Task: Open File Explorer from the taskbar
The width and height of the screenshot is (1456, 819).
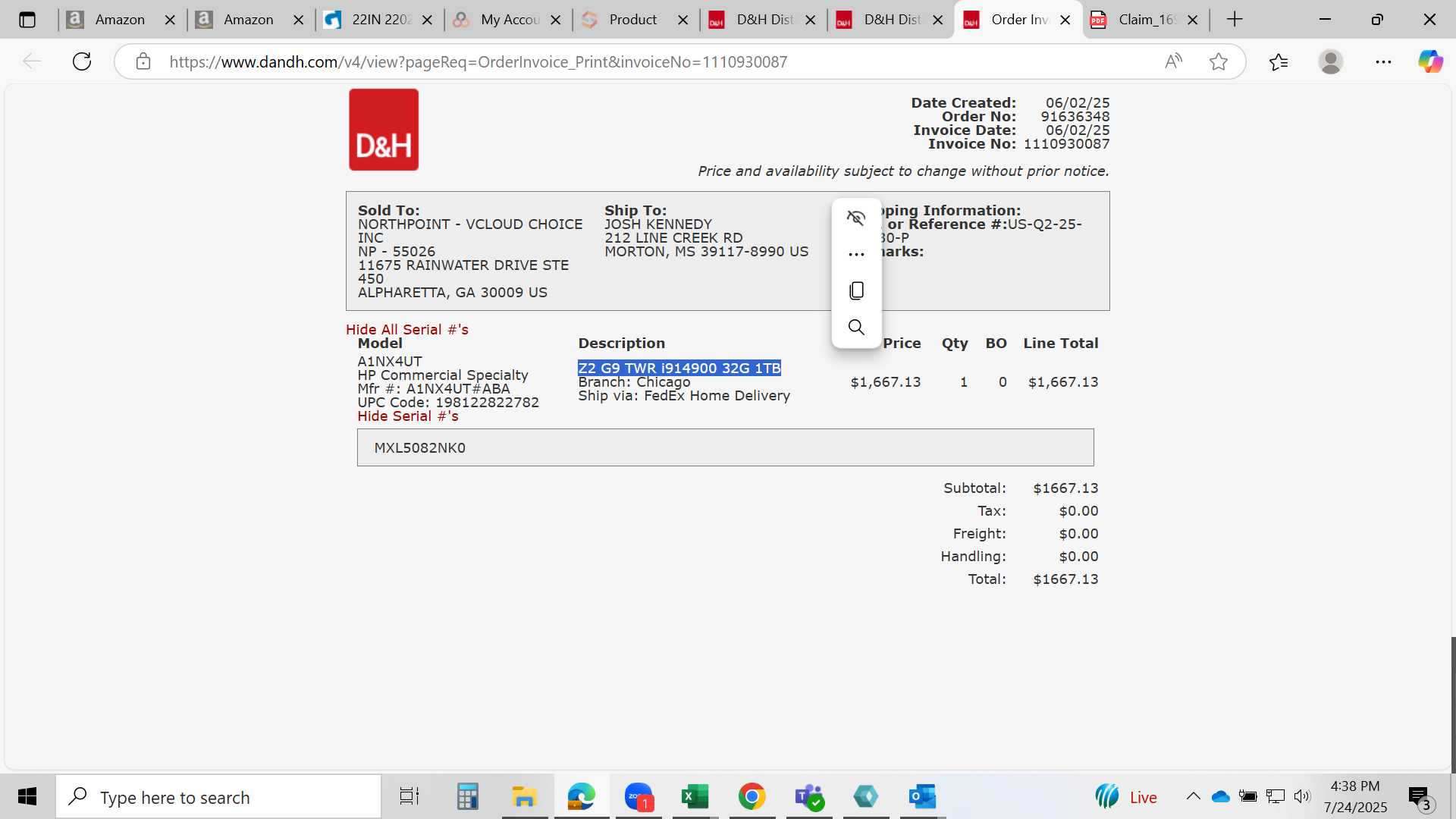Action: click(524, 797)
